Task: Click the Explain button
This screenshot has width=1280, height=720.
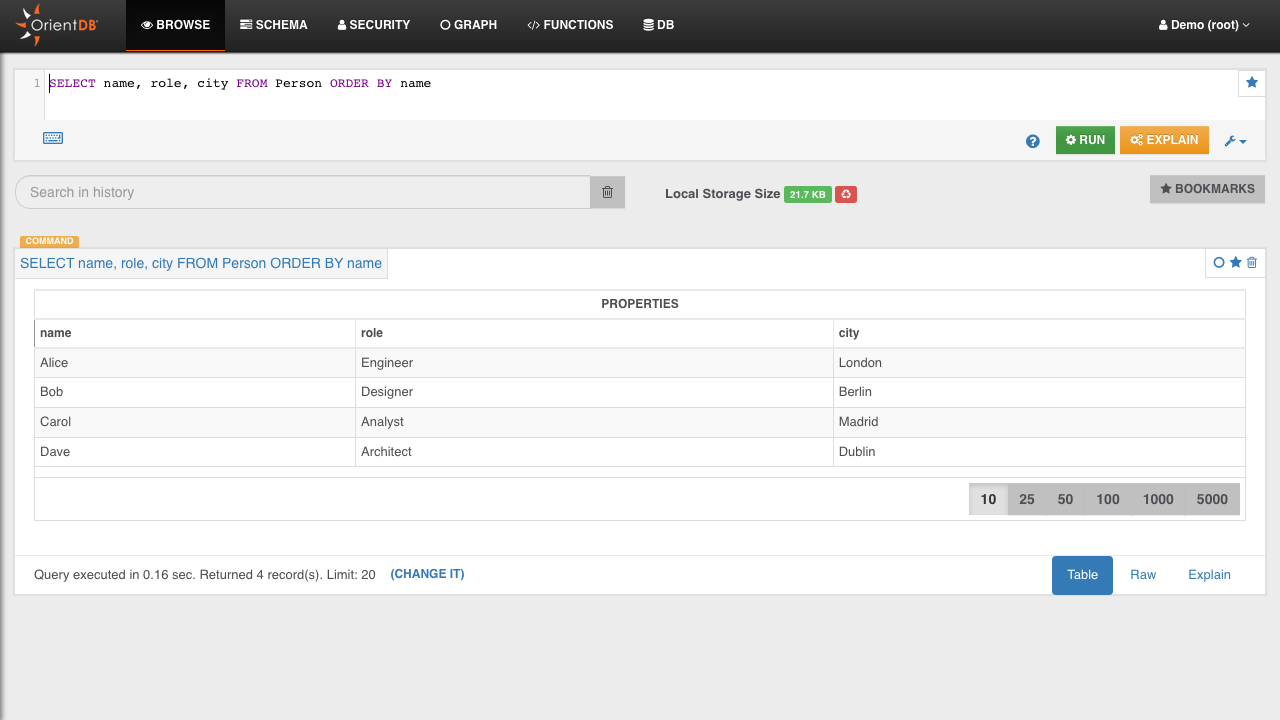Action: point(1164,140)
